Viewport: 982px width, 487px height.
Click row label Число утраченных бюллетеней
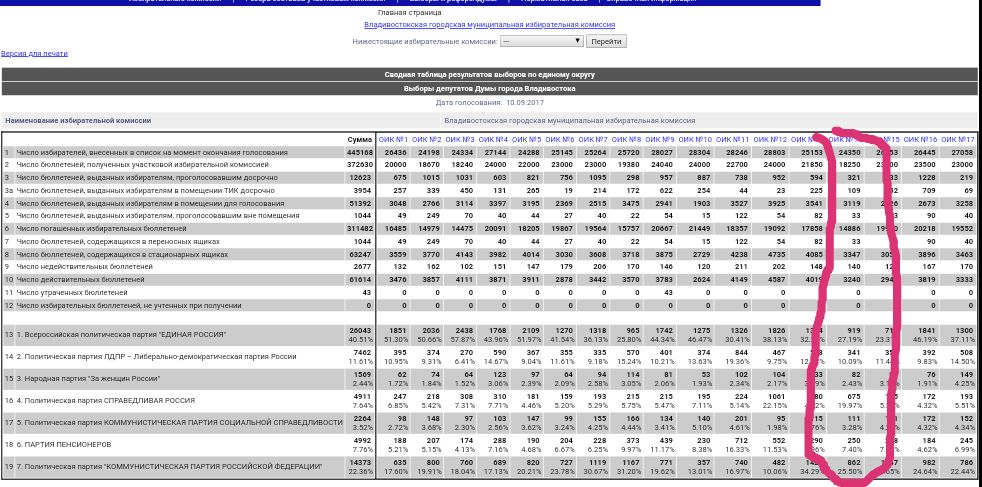[72, 293]
